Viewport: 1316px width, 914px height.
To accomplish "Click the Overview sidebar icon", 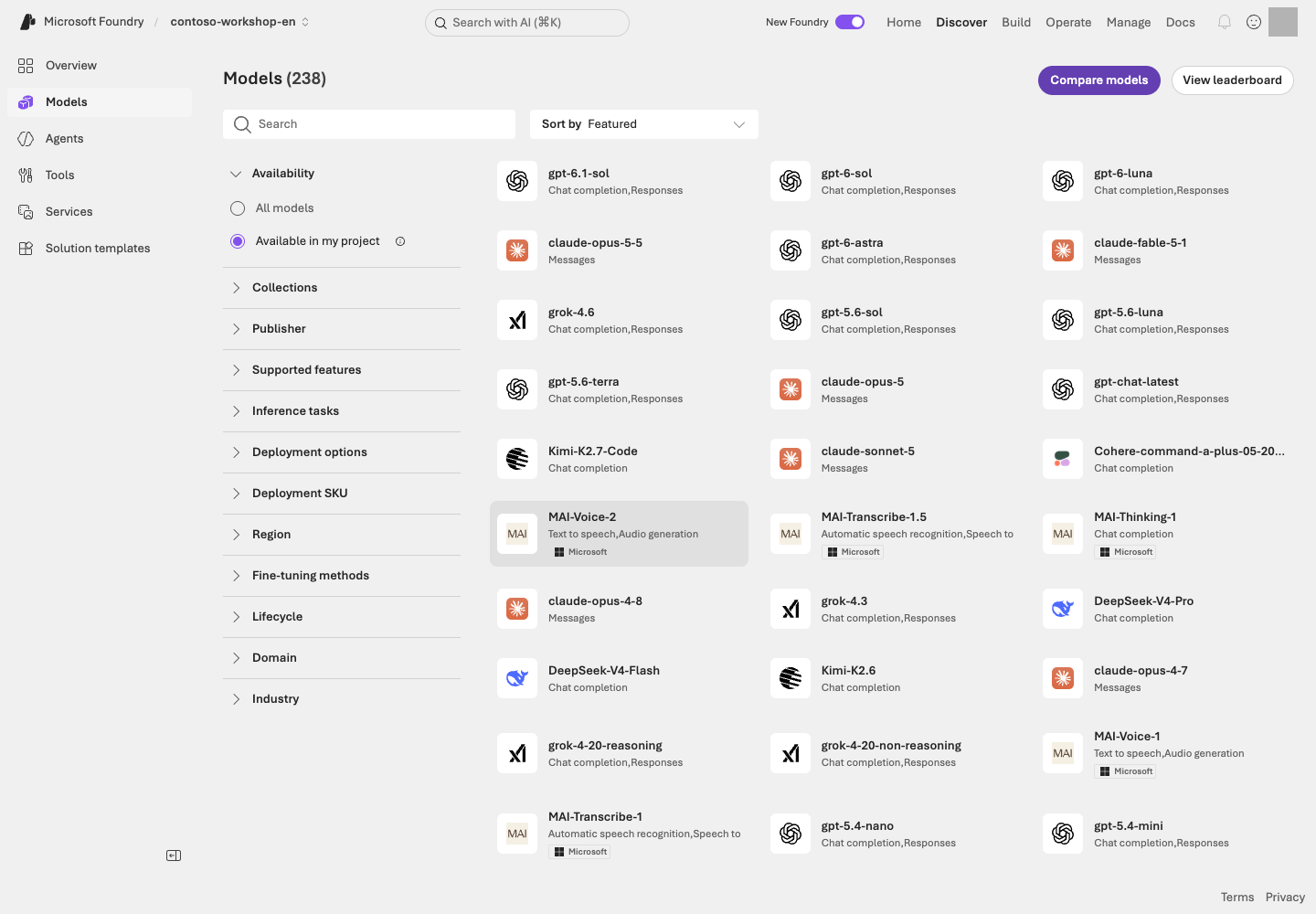I will click(26, 66).
